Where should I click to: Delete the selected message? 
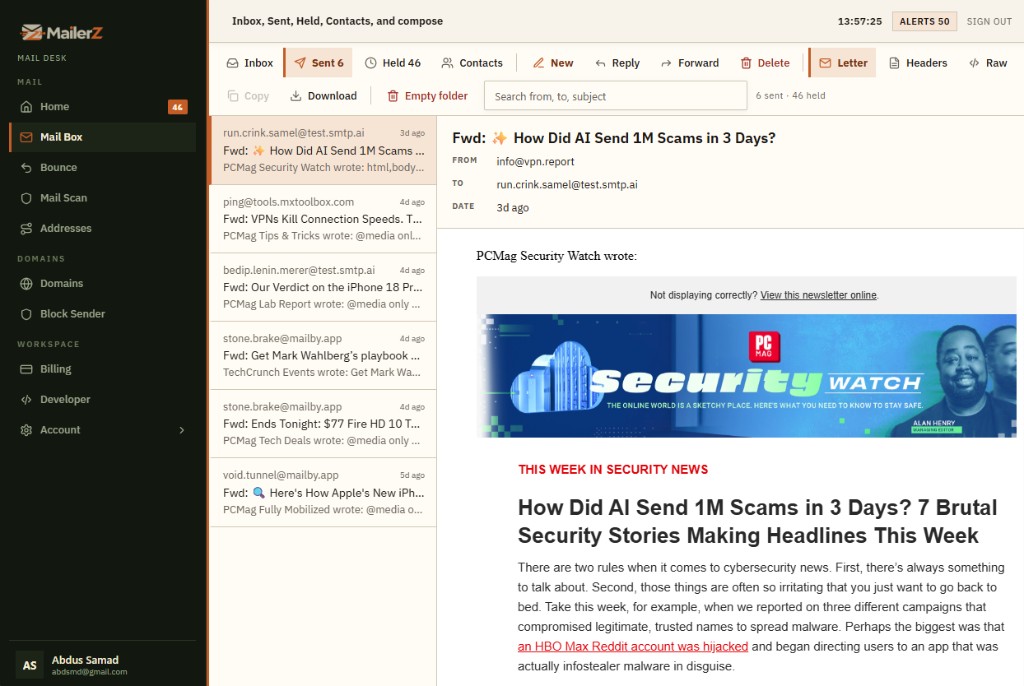point(765,63)
